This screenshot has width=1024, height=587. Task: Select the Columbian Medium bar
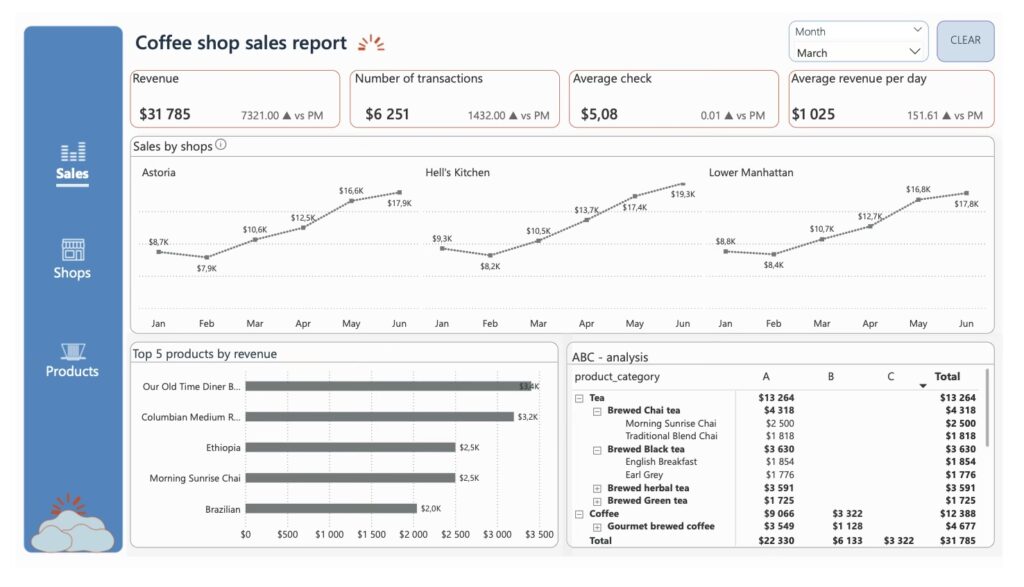click(379, 417)
